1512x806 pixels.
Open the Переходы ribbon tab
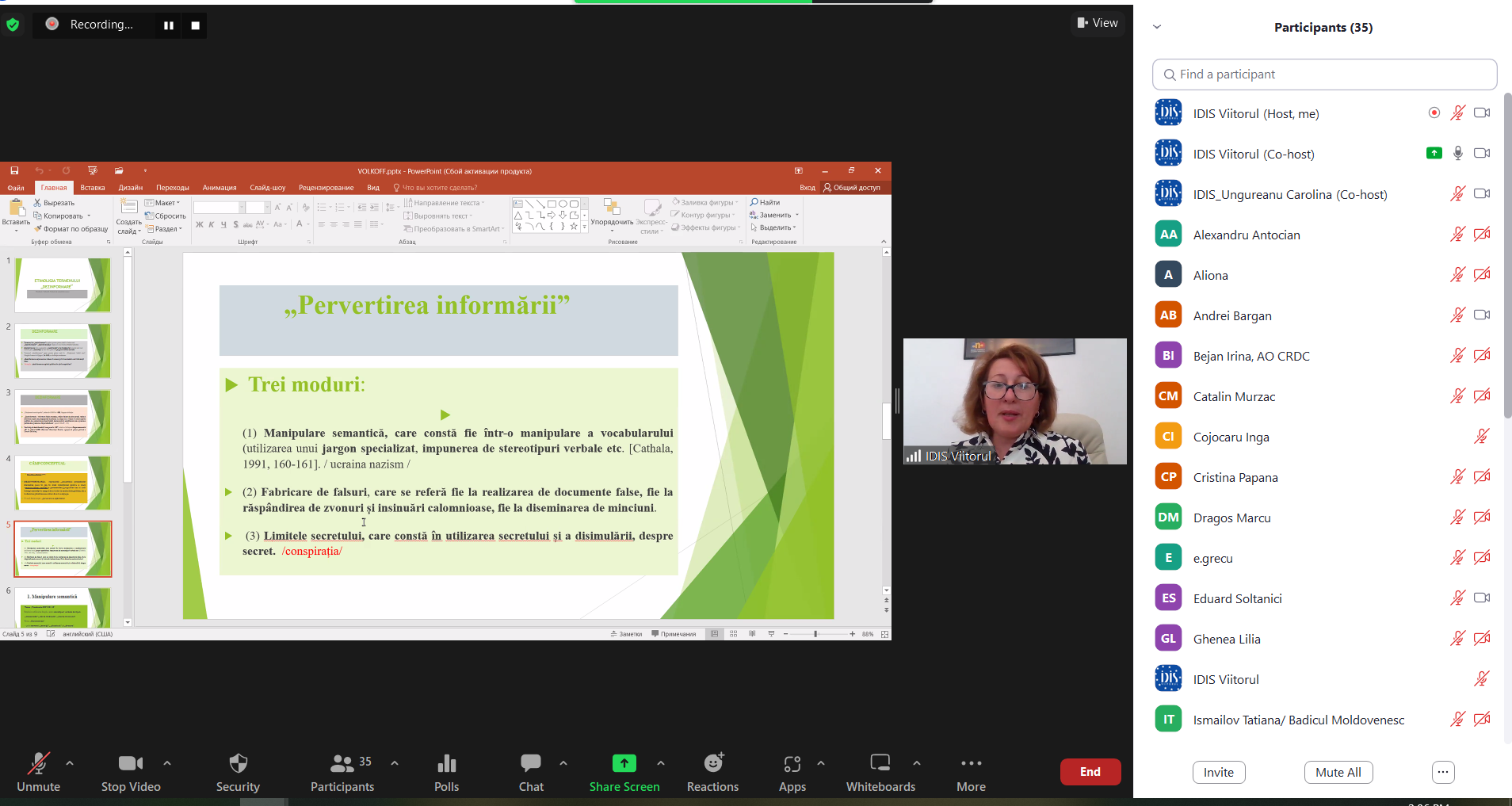tap(173, 188)
